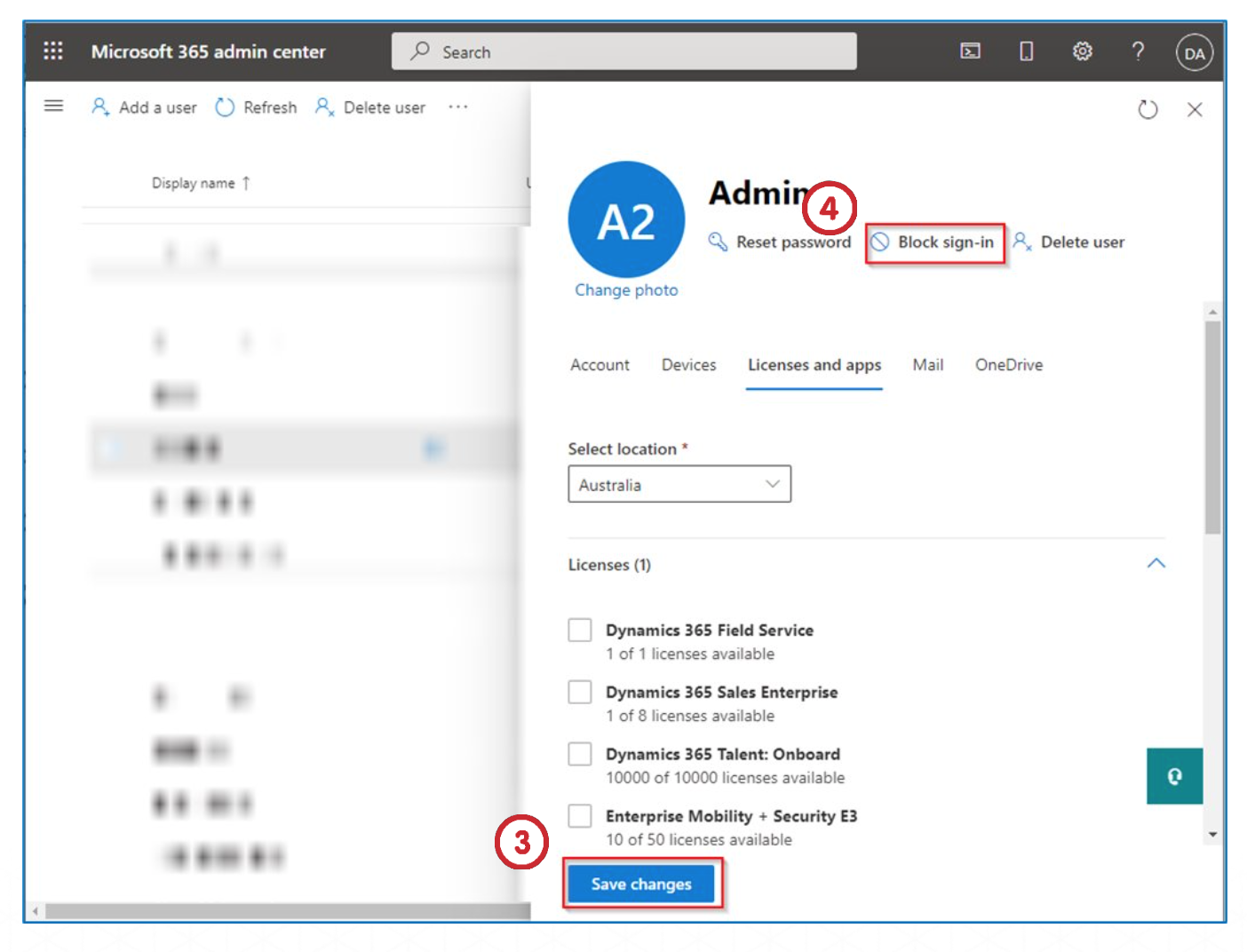Open Cloud Shell icon in header
Viewport: 1247px width, 952px height.
click(970, 52)
